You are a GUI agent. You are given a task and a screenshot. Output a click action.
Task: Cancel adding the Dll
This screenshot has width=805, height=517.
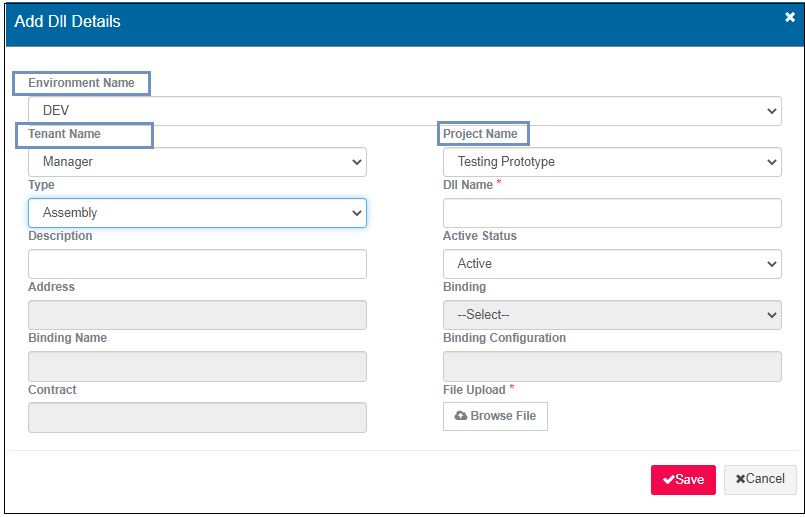pos(760,479)
